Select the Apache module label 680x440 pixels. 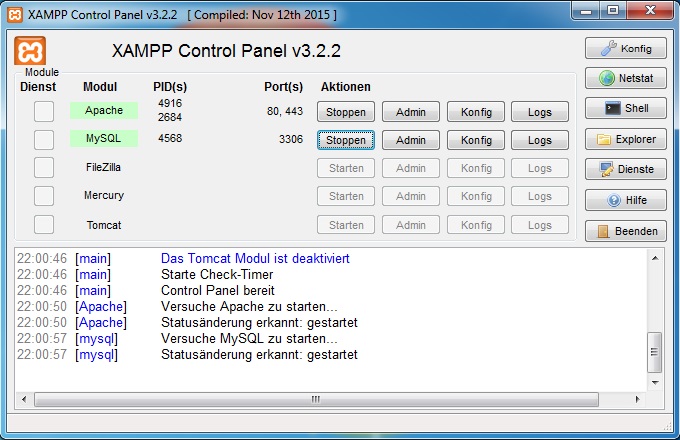(104, 111)
